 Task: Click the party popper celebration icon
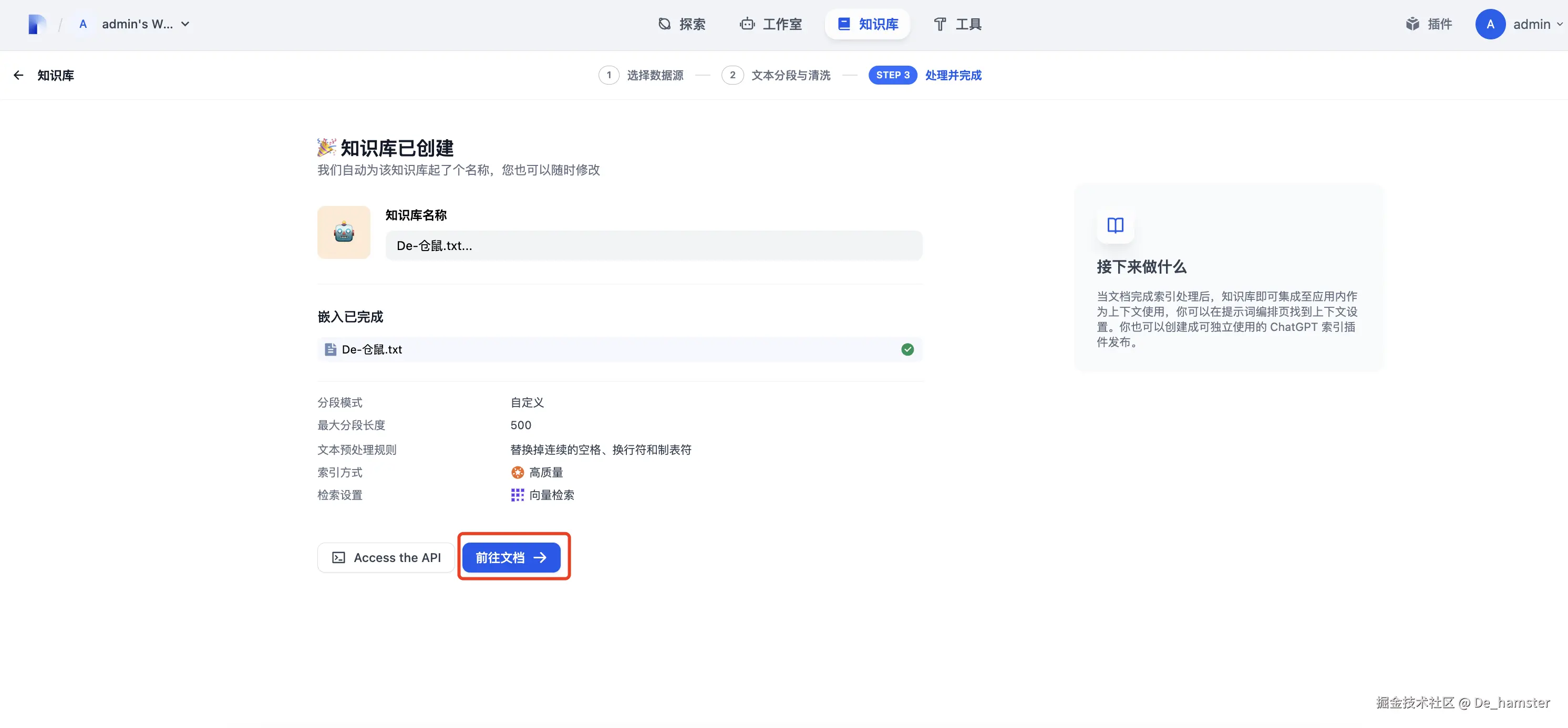tap(326, 147)
